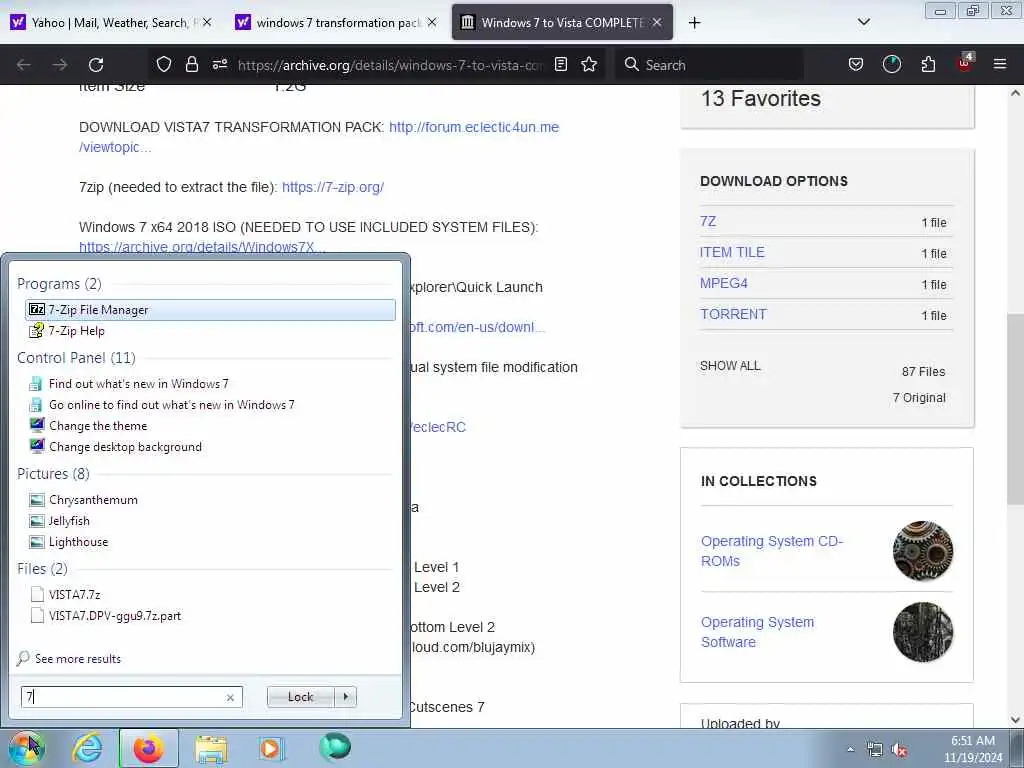This screenshot has height=768, width=1024.
Task: Open VISTA7.DPV-ggu9.7z.part file result
Action: click(x=114, y=615)
